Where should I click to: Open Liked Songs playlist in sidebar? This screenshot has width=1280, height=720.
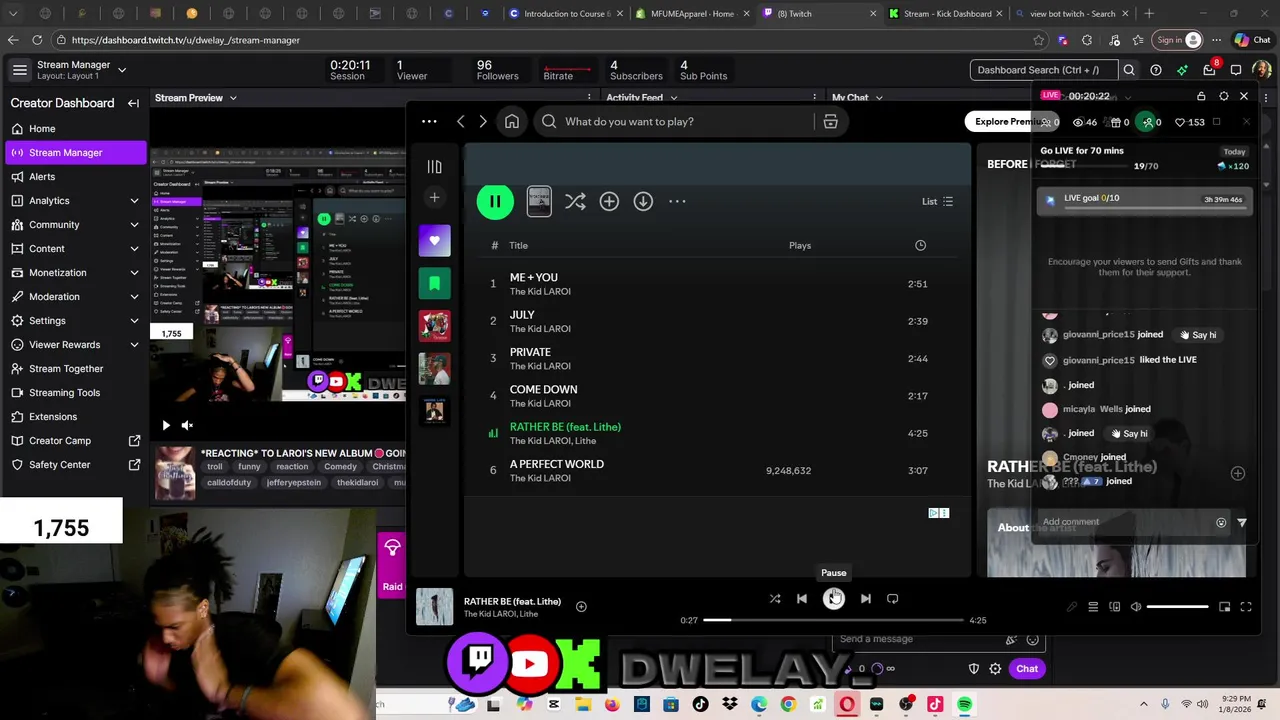pyautogui.click(x=434, y=240)
